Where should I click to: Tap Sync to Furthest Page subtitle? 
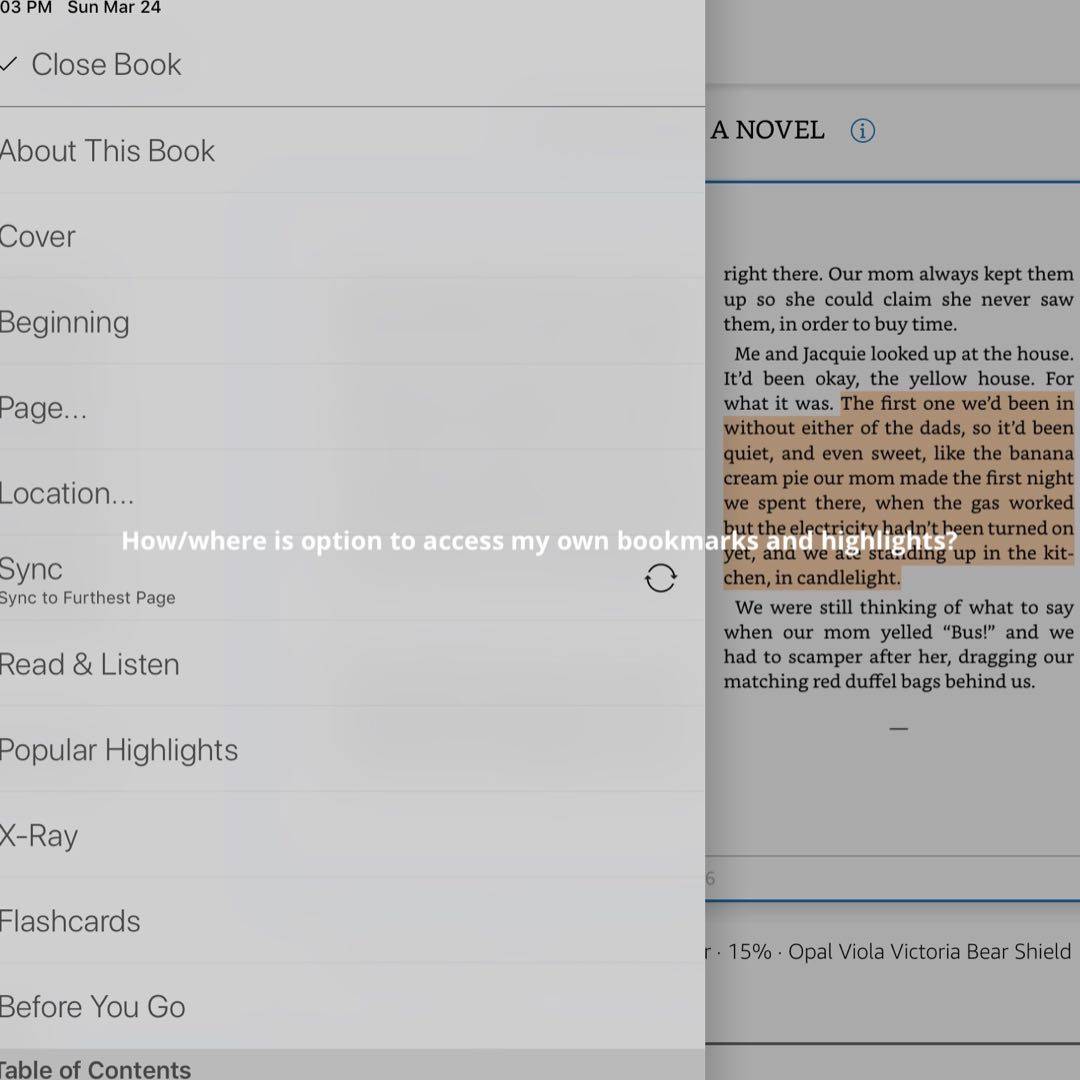[x=88, y=598]
